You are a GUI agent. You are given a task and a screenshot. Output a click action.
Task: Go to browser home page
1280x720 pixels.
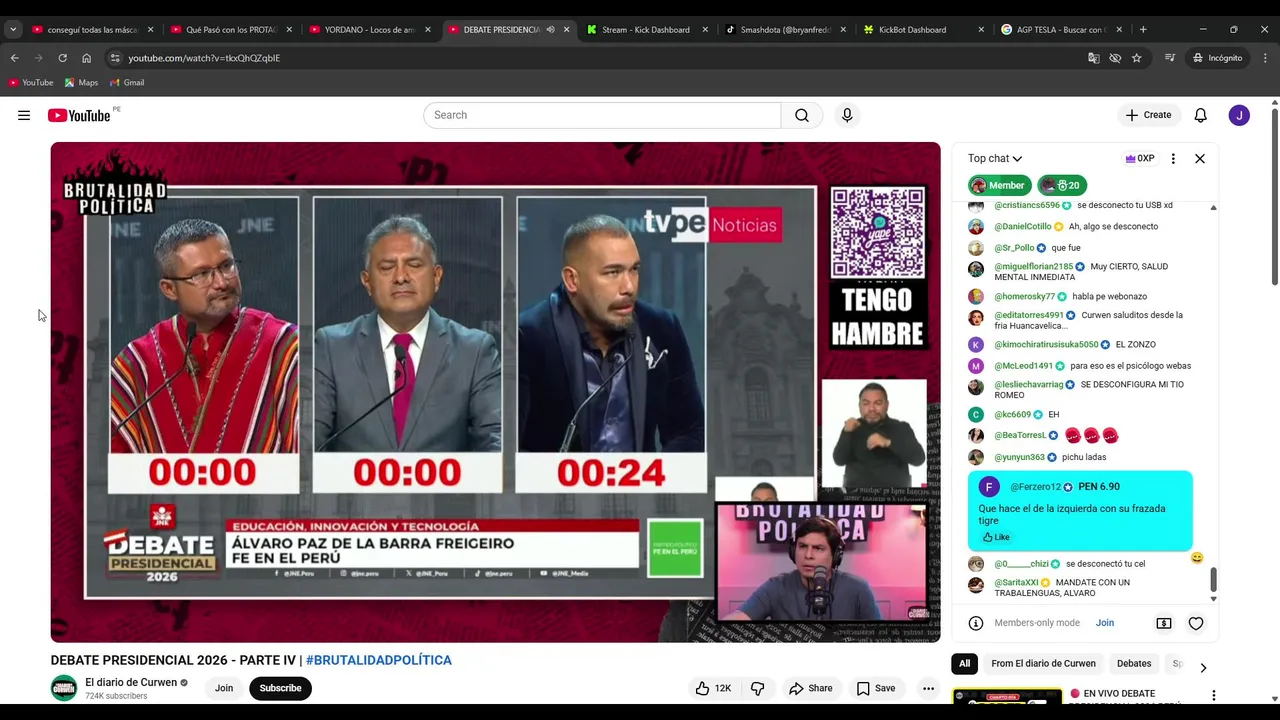[x=86, y=58]
